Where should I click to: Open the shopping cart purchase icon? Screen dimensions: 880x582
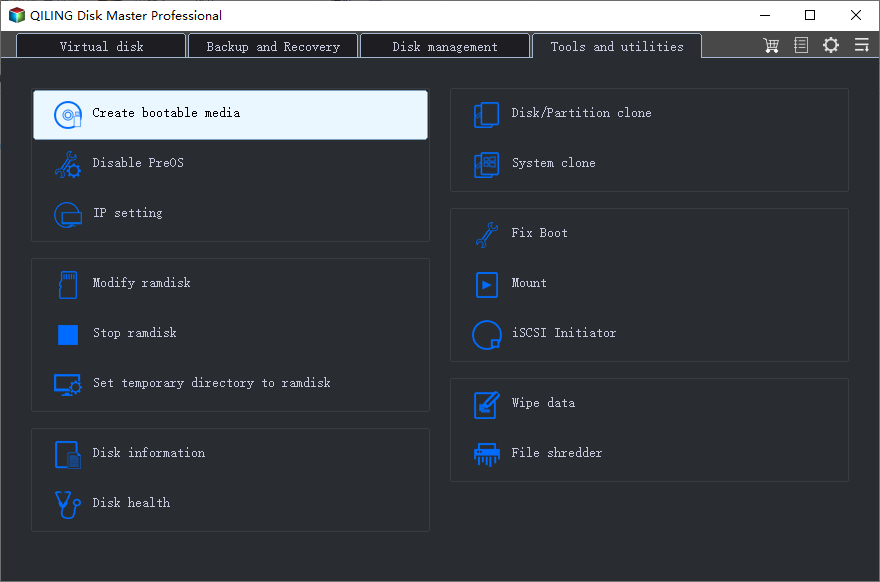(x=771, y=45)
